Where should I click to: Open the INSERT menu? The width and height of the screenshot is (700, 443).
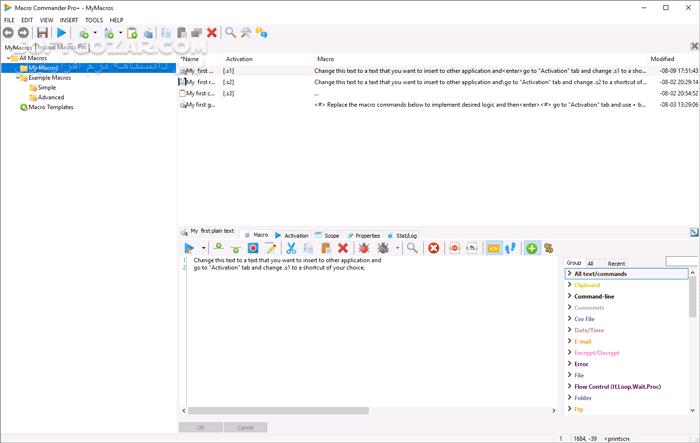click(x=69, y=20)
